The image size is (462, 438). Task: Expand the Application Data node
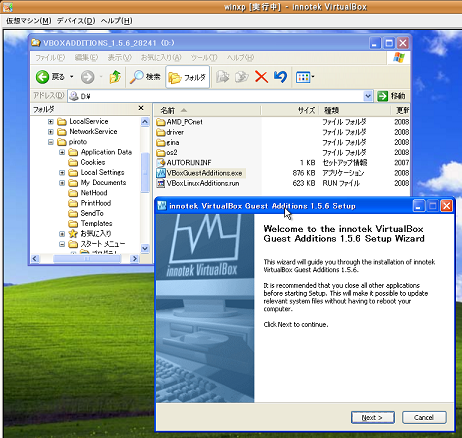click(62, 152)
